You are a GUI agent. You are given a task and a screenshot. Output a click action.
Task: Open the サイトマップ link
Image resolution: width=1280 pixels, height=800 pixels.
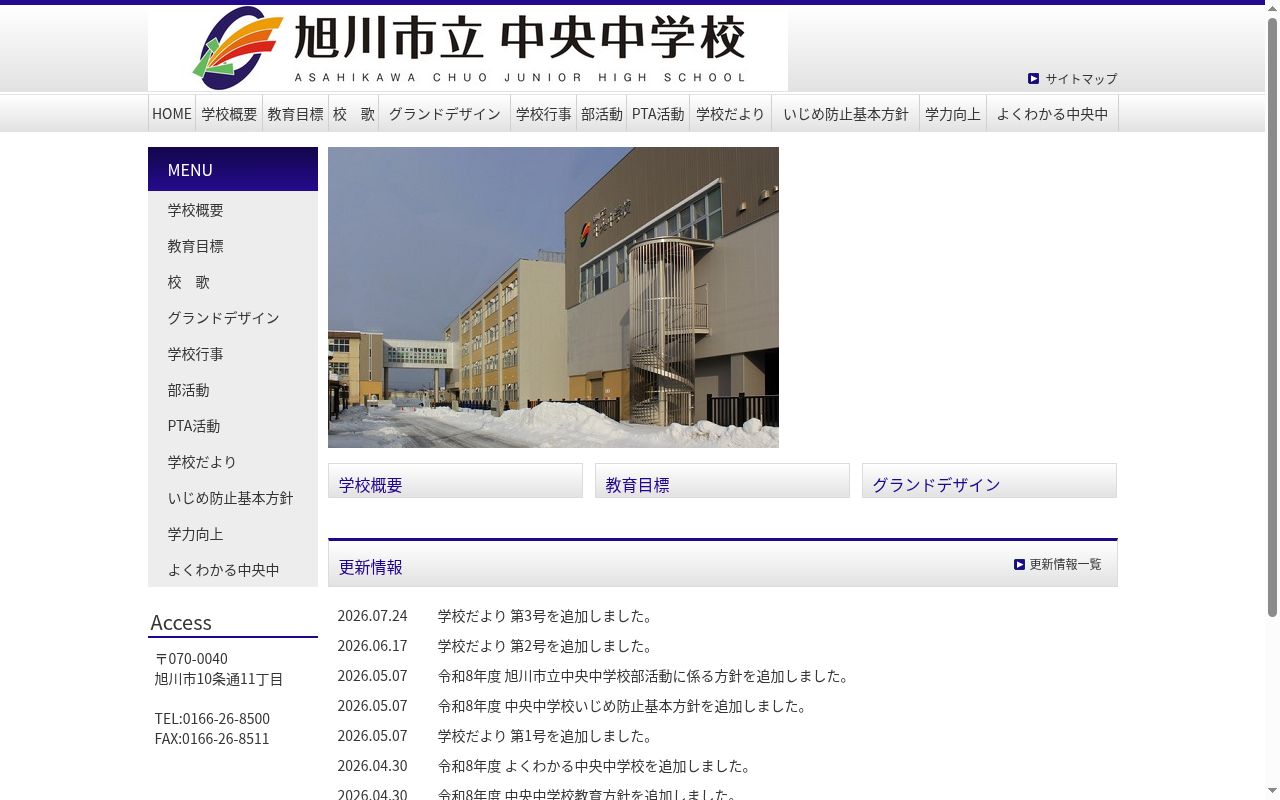(1081, 78)
